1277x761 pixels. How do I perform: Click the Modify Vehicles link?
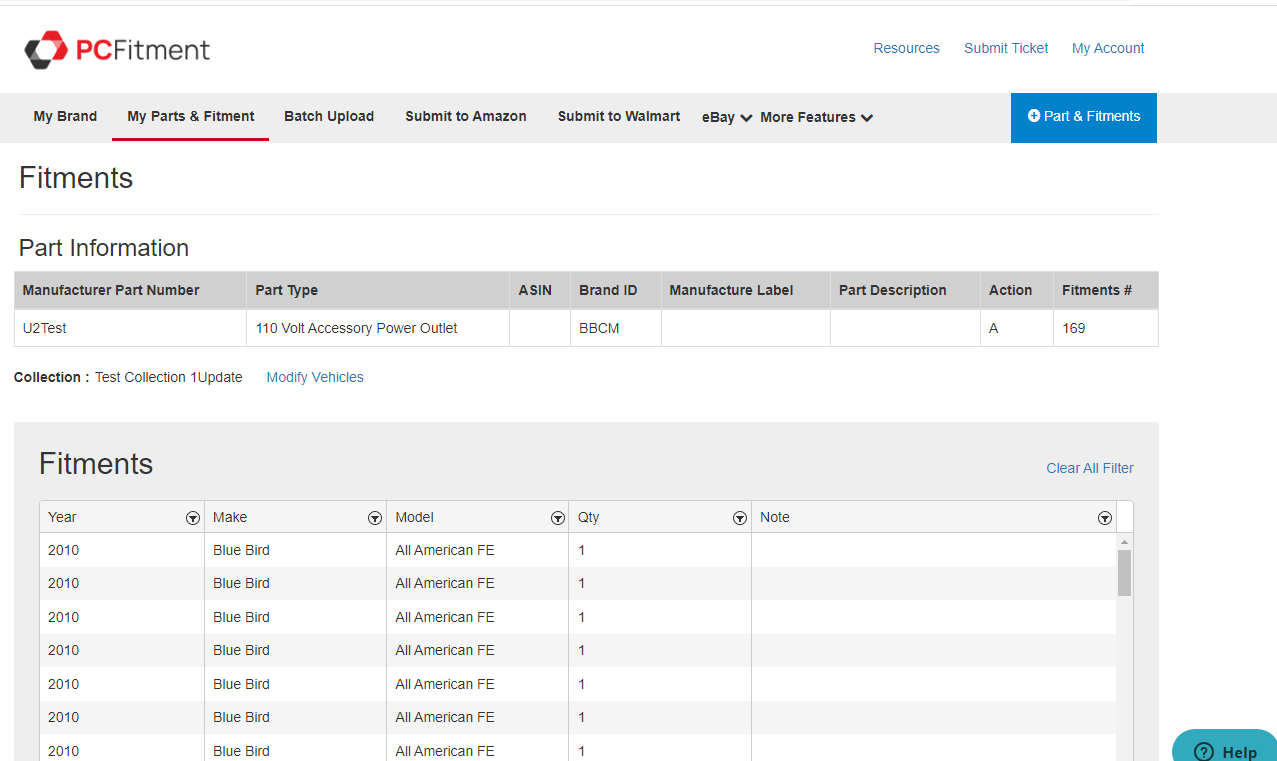(x=315, y=378)
